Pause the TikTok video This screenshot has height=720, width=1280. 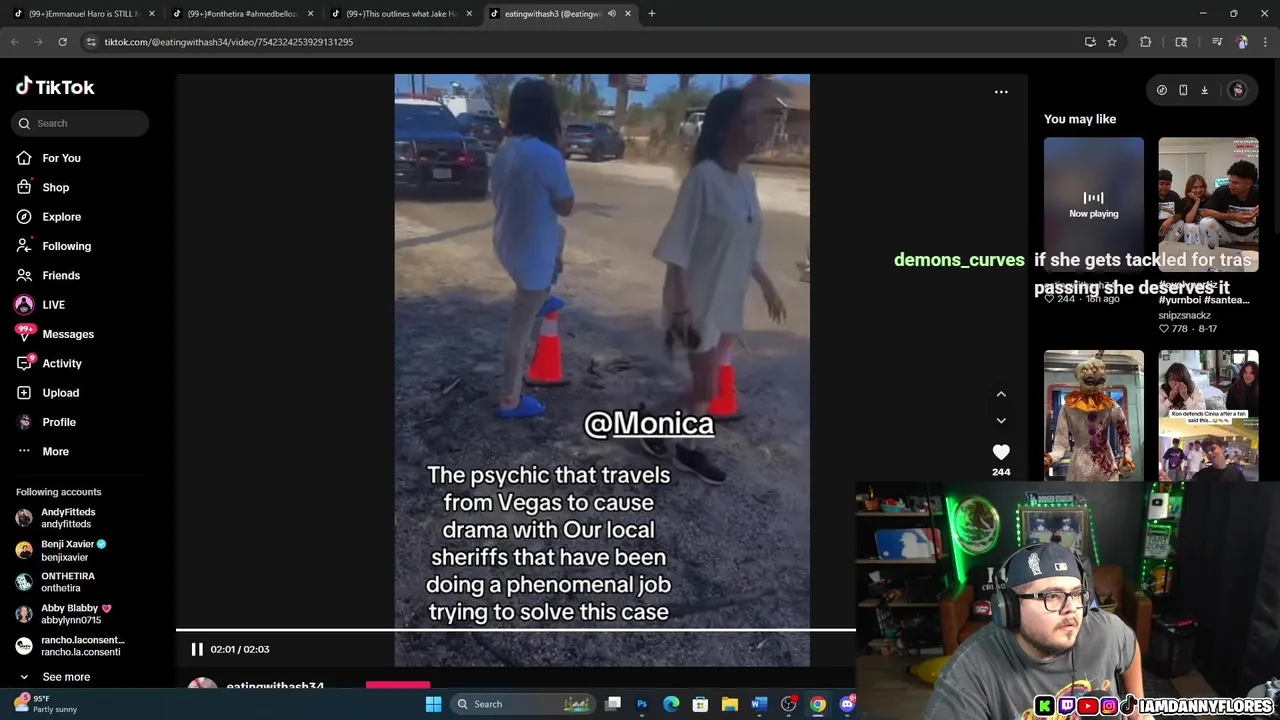(x=197, y=649)
